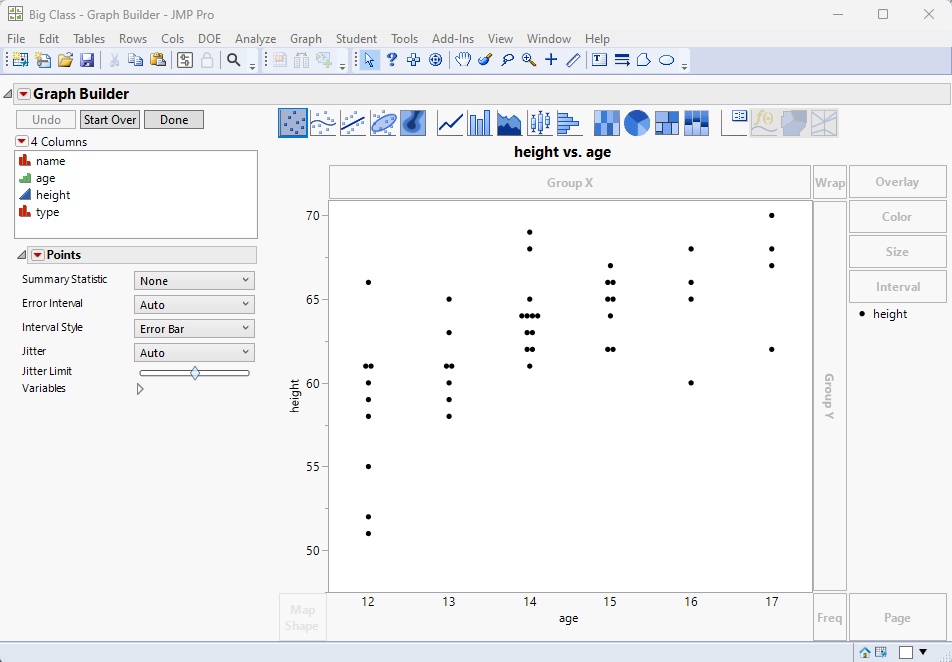Open the Error Interval dropdown
Viewport: 952px width, 662px height.
pyautogui.click(x=194, y=304)
